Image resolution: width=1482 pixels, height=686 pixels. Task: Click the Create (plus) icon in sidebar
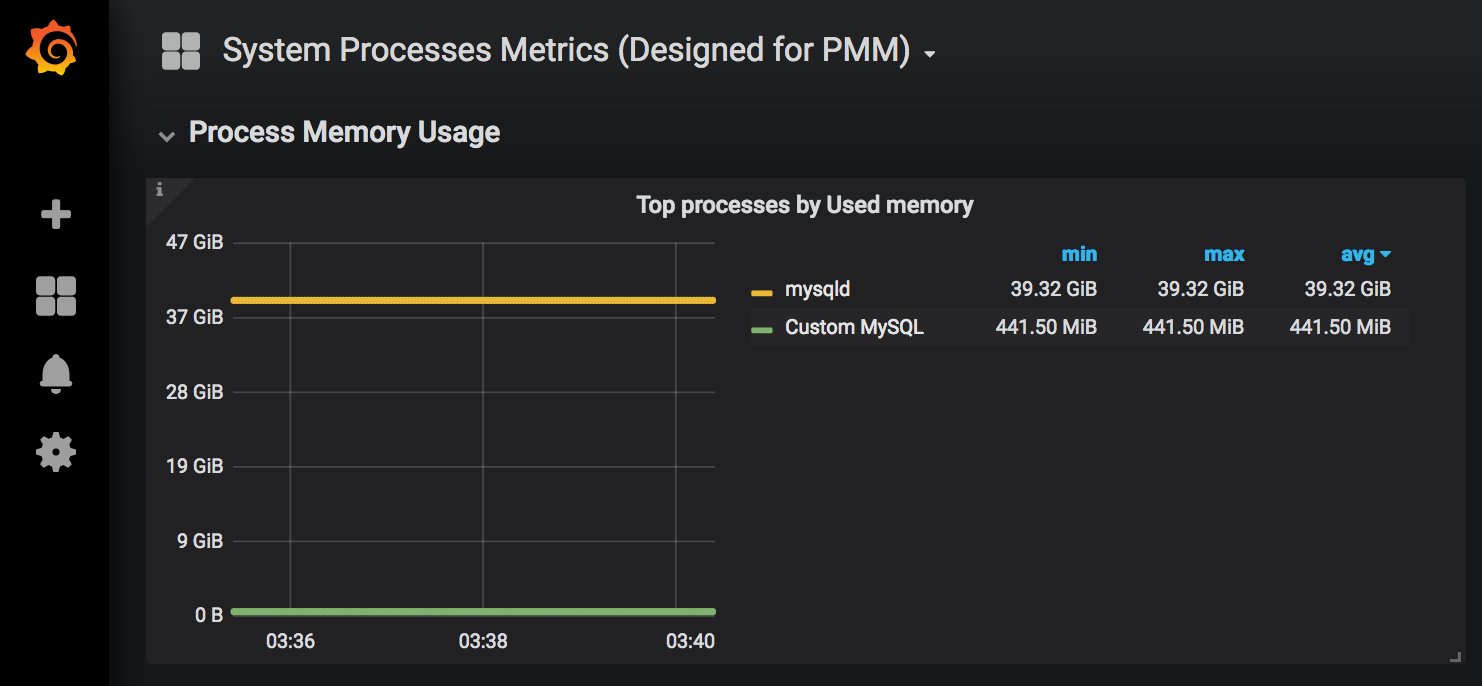[55, 213]
